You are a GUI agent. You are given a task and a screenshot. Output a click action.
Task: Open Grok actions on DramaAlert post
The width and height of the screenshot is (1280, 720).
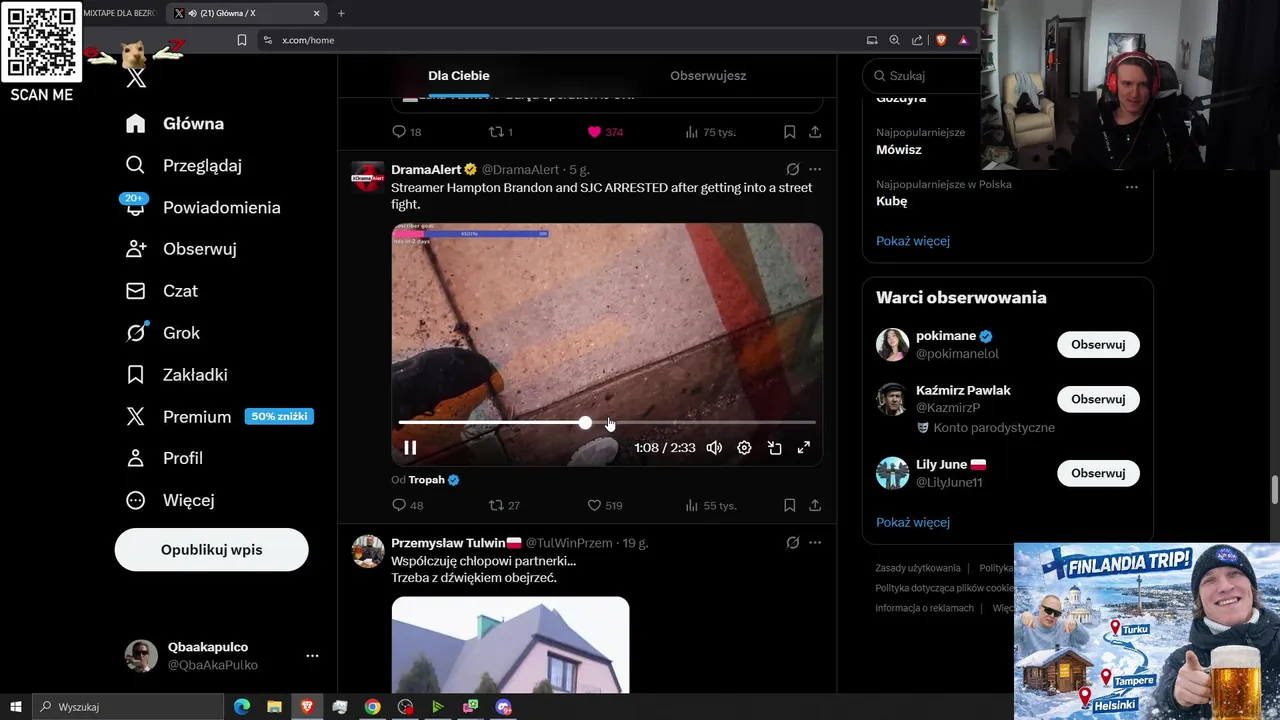792,170
